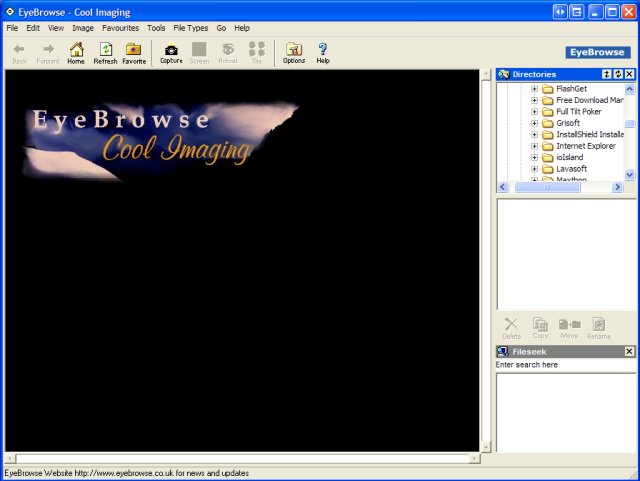Click the Fileseek search input field
Viewport: 640px width, 481px height.
pos(565,365)
